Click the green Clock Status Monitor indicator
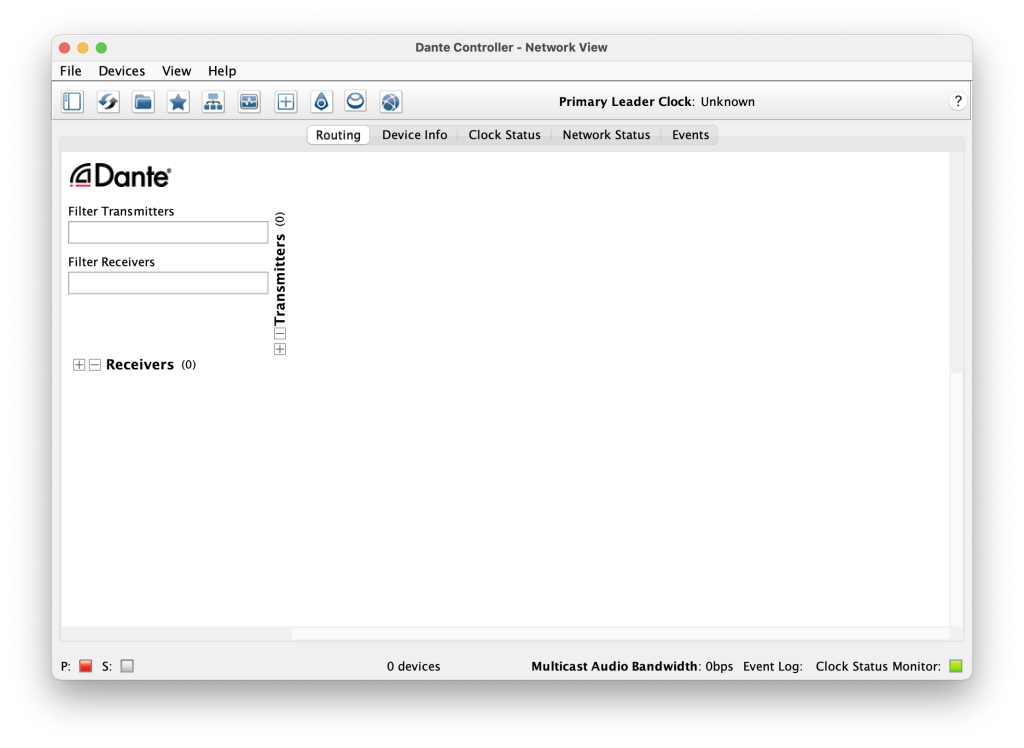Viewport: 1024px width, 748px height. coord(955,666)
